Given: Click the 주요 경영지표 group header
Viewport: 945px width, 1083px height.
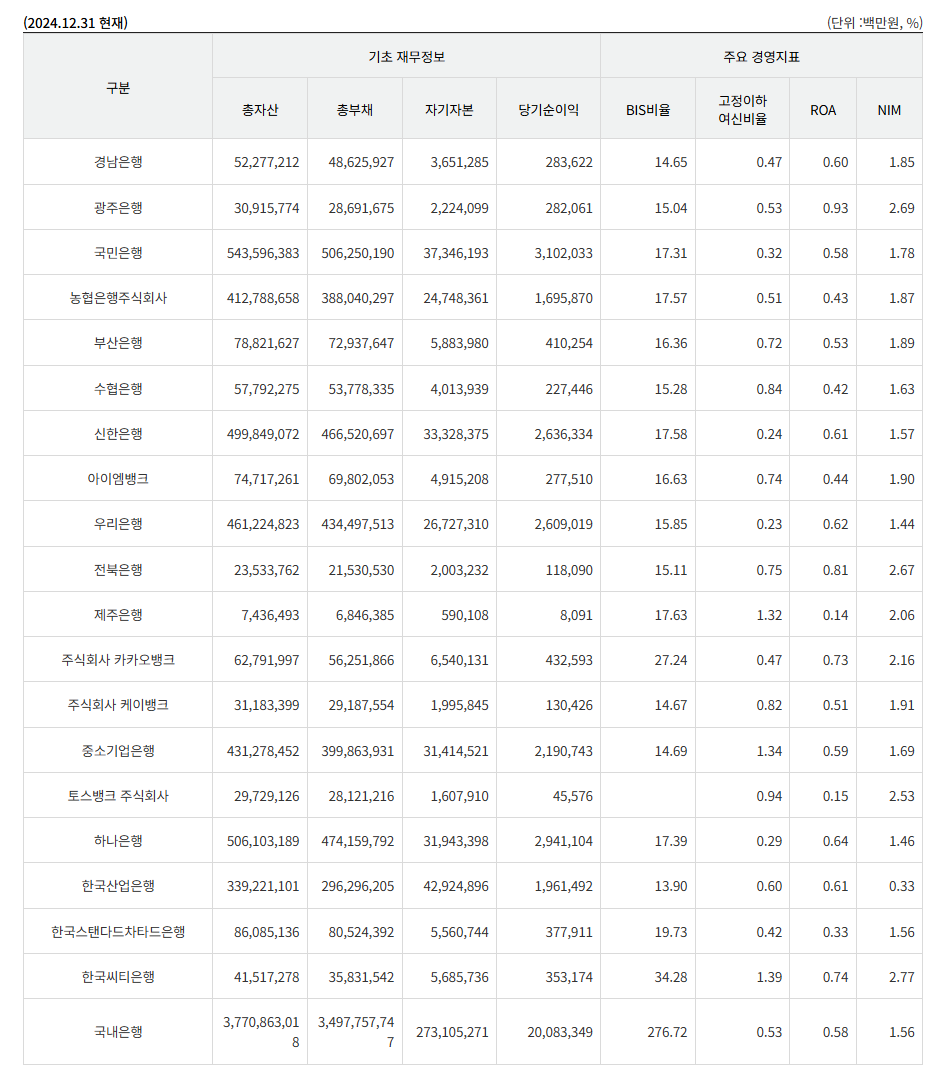Looking at the screenshot, I should (761, 57).
